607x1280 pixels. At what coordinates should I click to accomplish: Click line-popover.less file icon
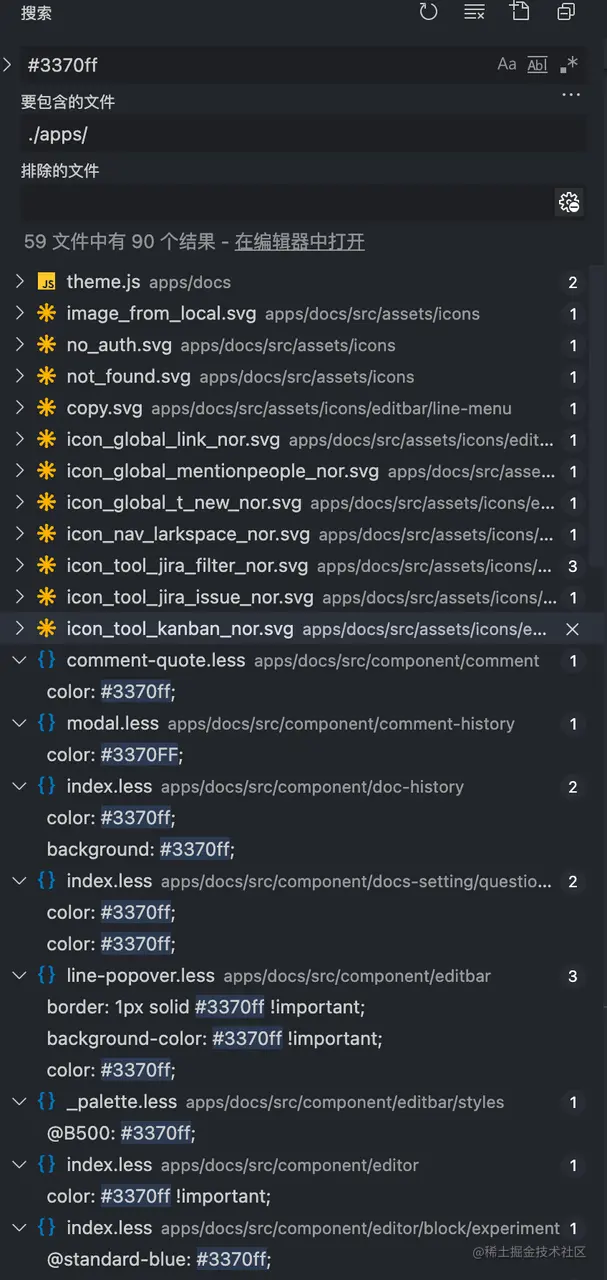[46, 976]
